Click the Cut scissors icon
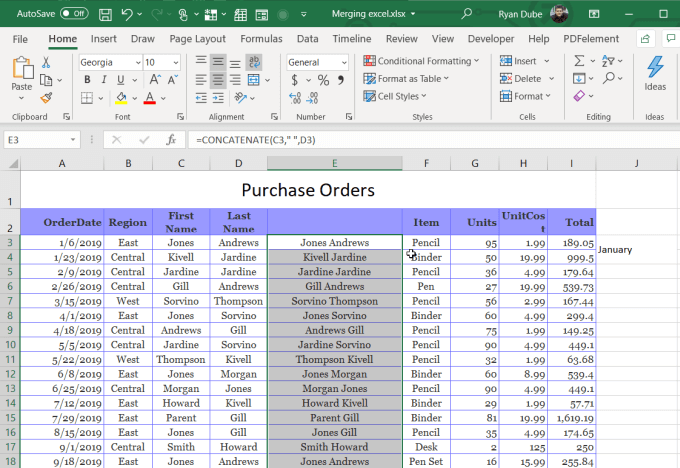Viewport: 680px width, 468px height. click(x=46, y=62)
